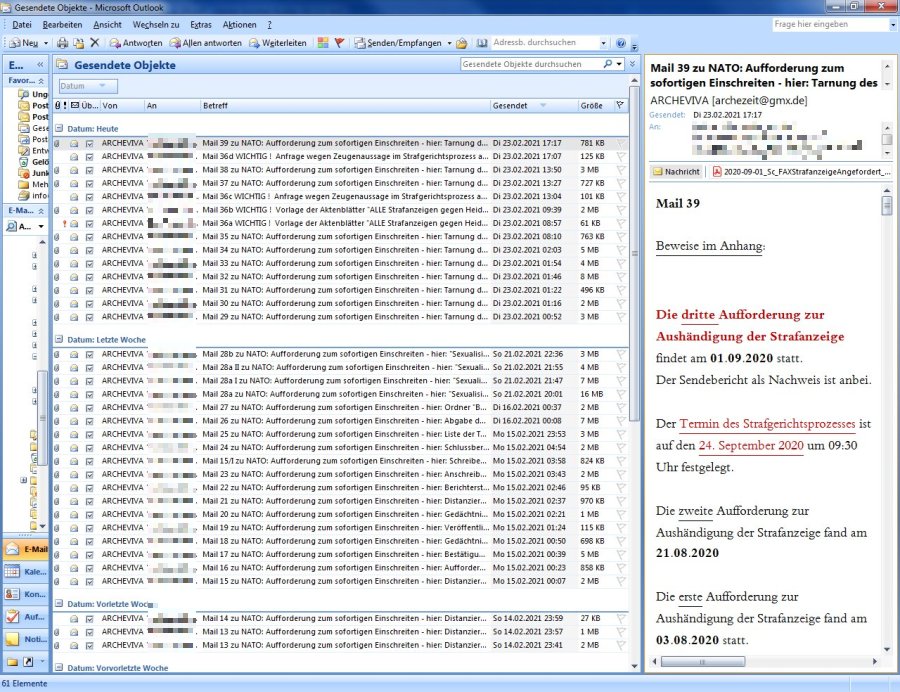Screen dimensions: 900x692
Task: Click the Antworten reply button
Action: (136, 43)
